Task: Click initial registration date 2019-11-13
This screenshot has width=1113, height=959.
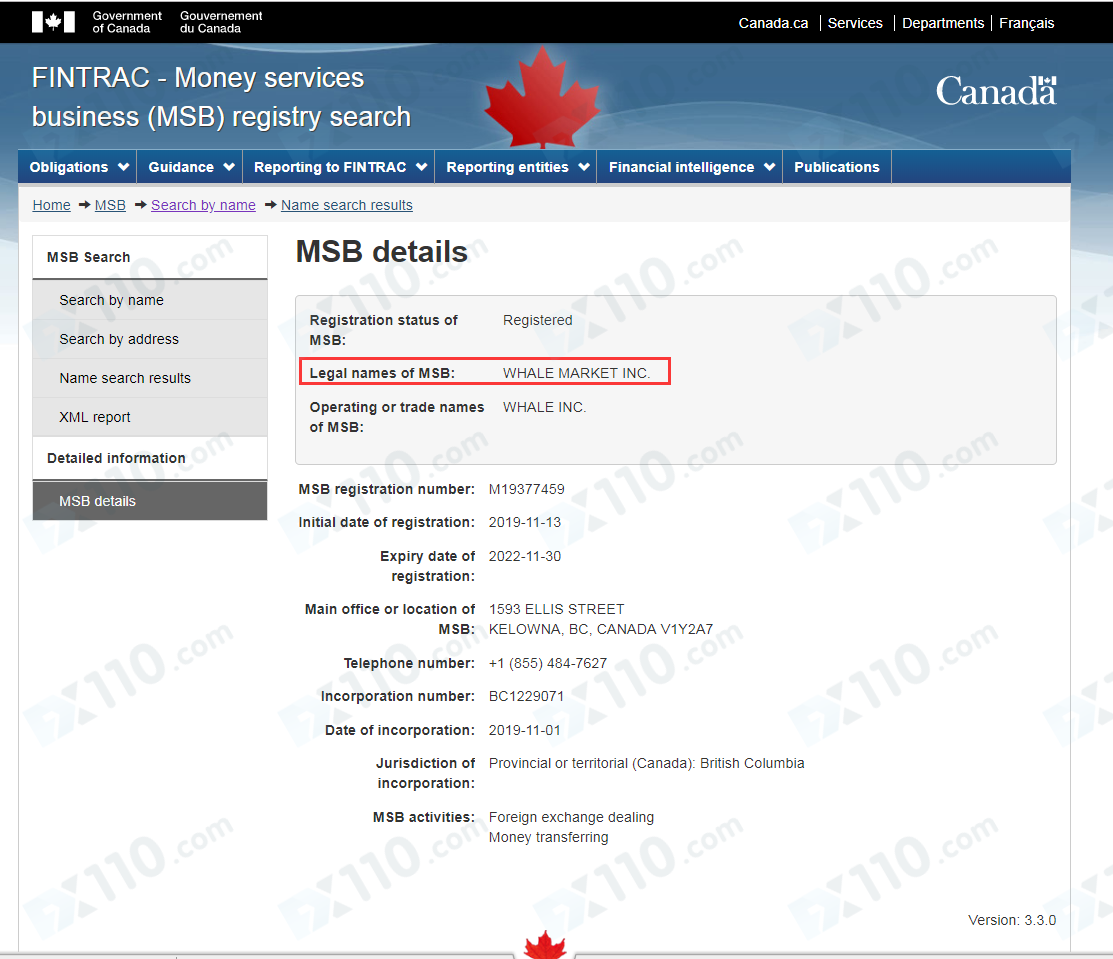Action: coord(525,522)
